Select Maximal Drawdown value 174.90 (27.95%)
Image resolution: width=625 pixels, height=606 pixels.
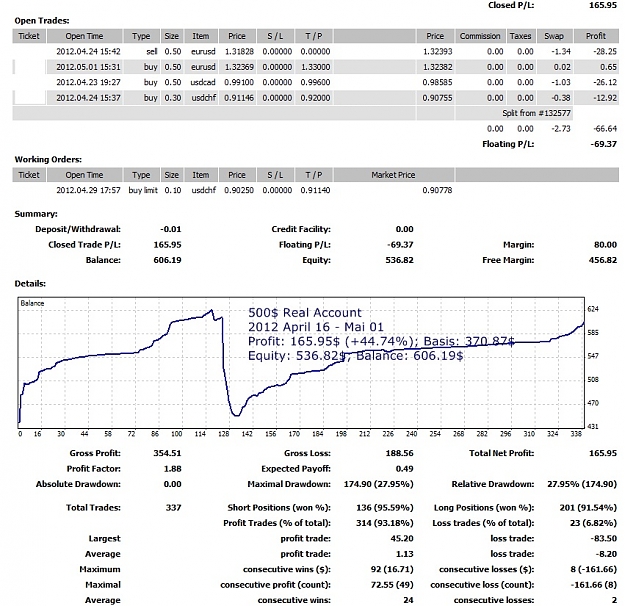point(379,484)
